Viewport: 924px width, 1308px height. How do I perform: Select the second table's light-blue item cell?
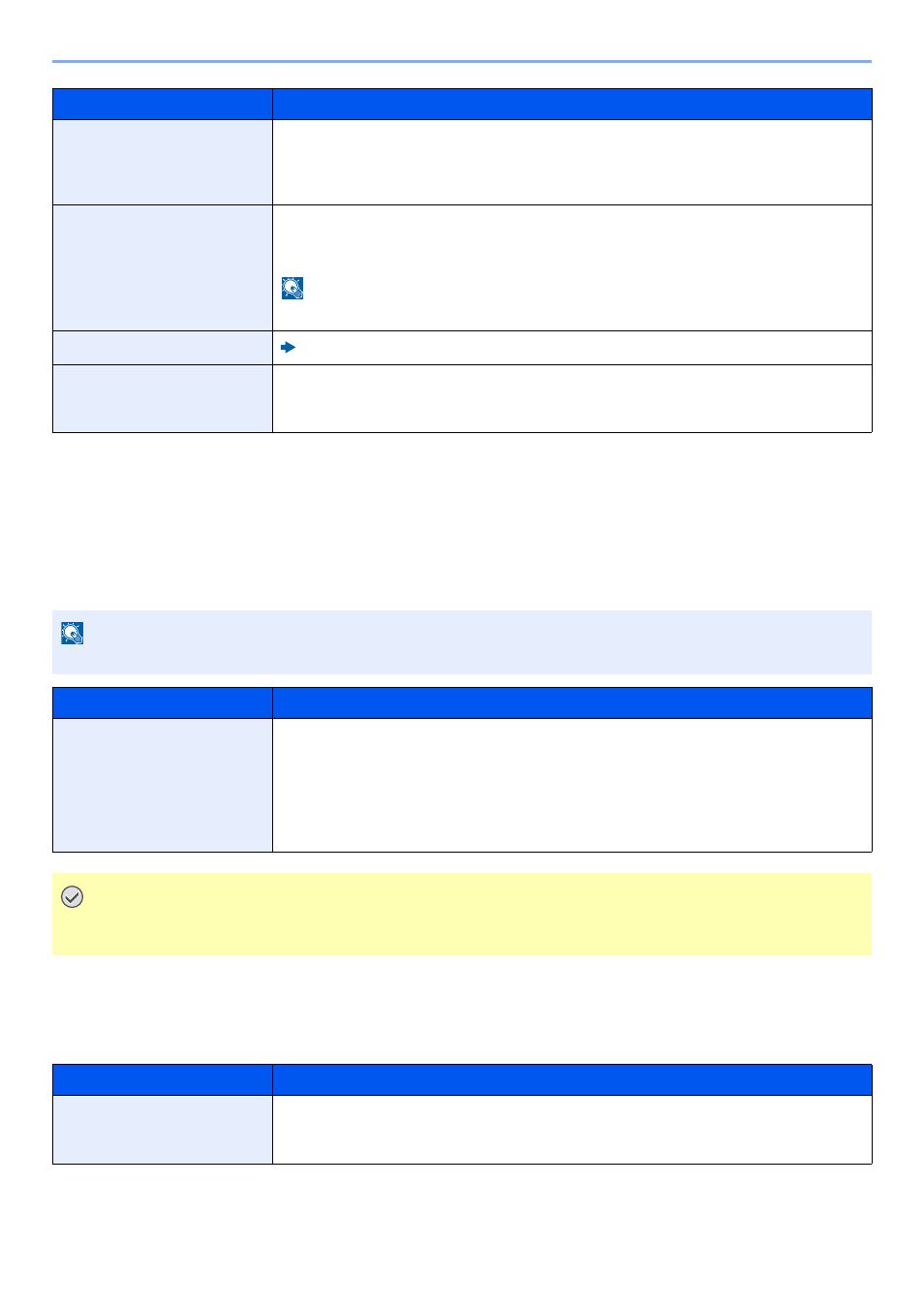click(163, 785)
